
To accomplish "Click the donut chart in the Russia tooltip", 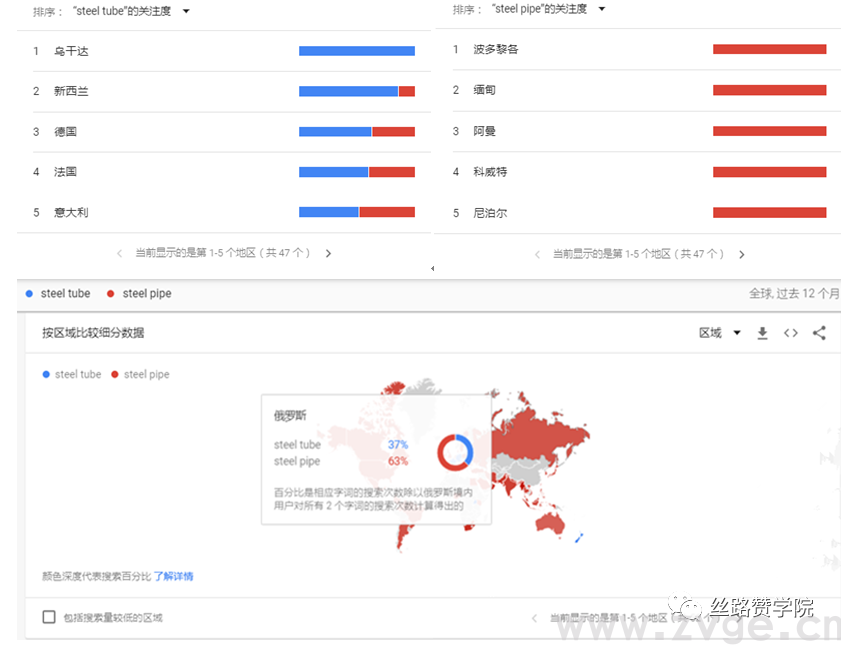I will pyautogui.click(x=456, y=450).
